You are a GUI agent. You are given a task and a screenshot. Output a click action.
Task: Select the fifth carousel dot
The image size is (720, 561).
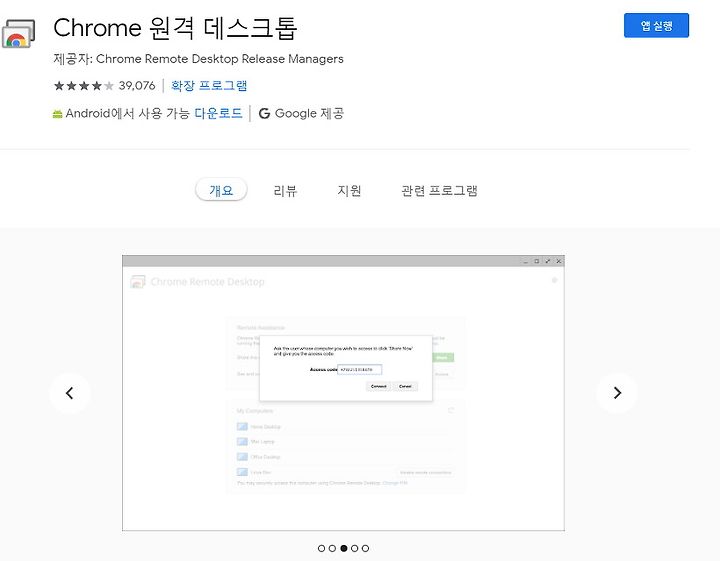366,548
